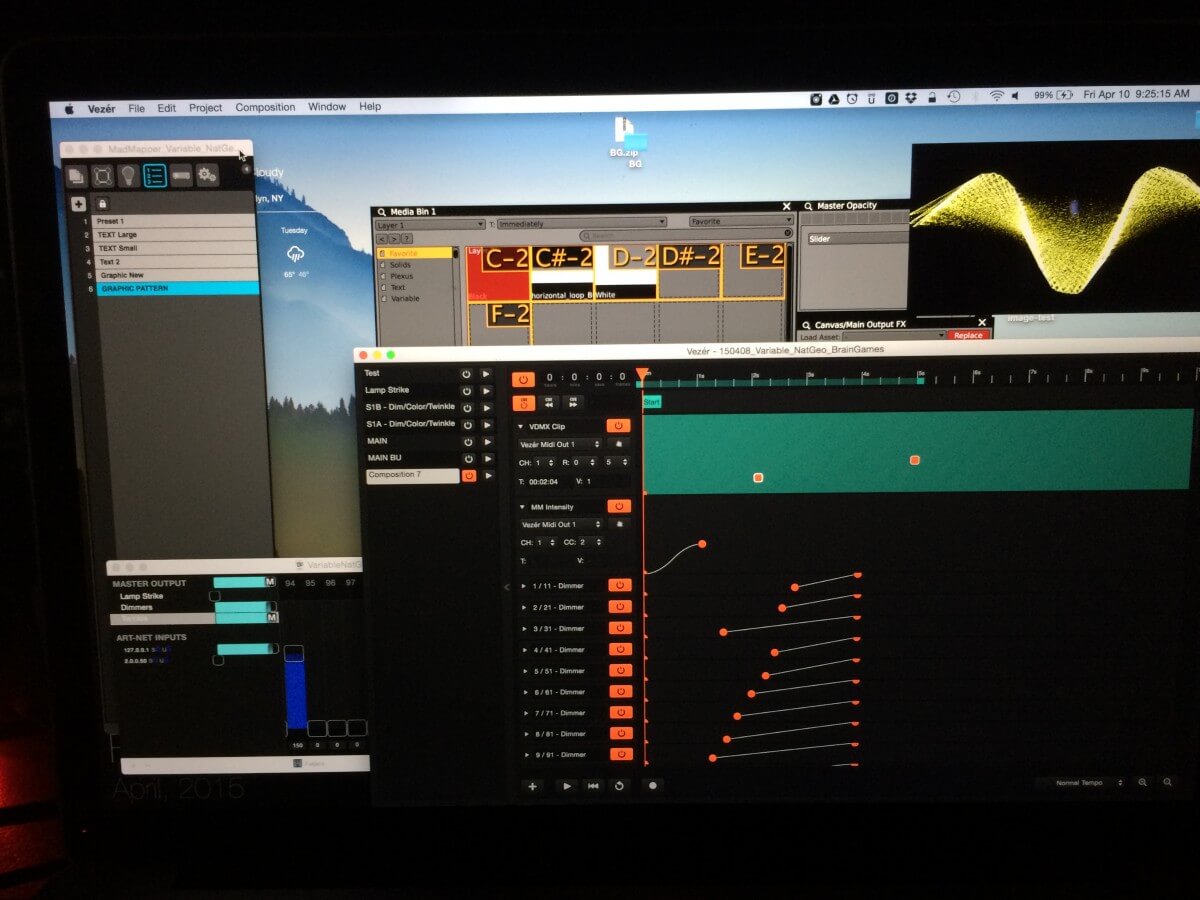Toggle the loop button in the Vezér transport
The height and width of the screenshot is (900, 1200).
click(619, 786)
